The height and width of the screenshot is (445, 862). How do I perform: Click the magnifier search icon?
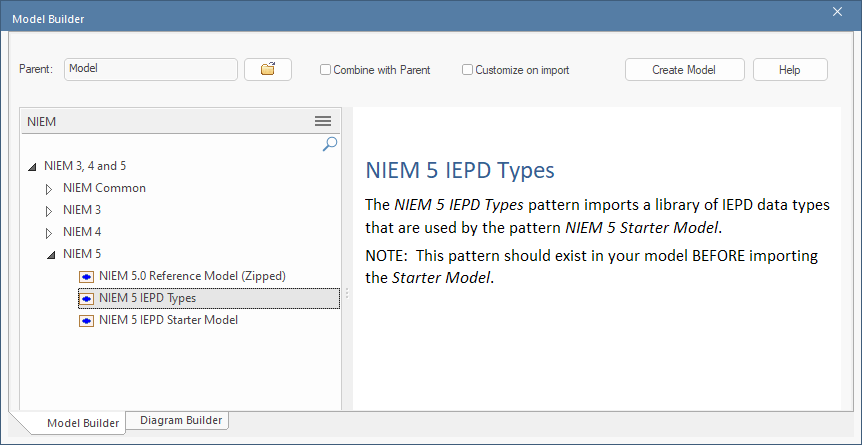click(329, 144)
